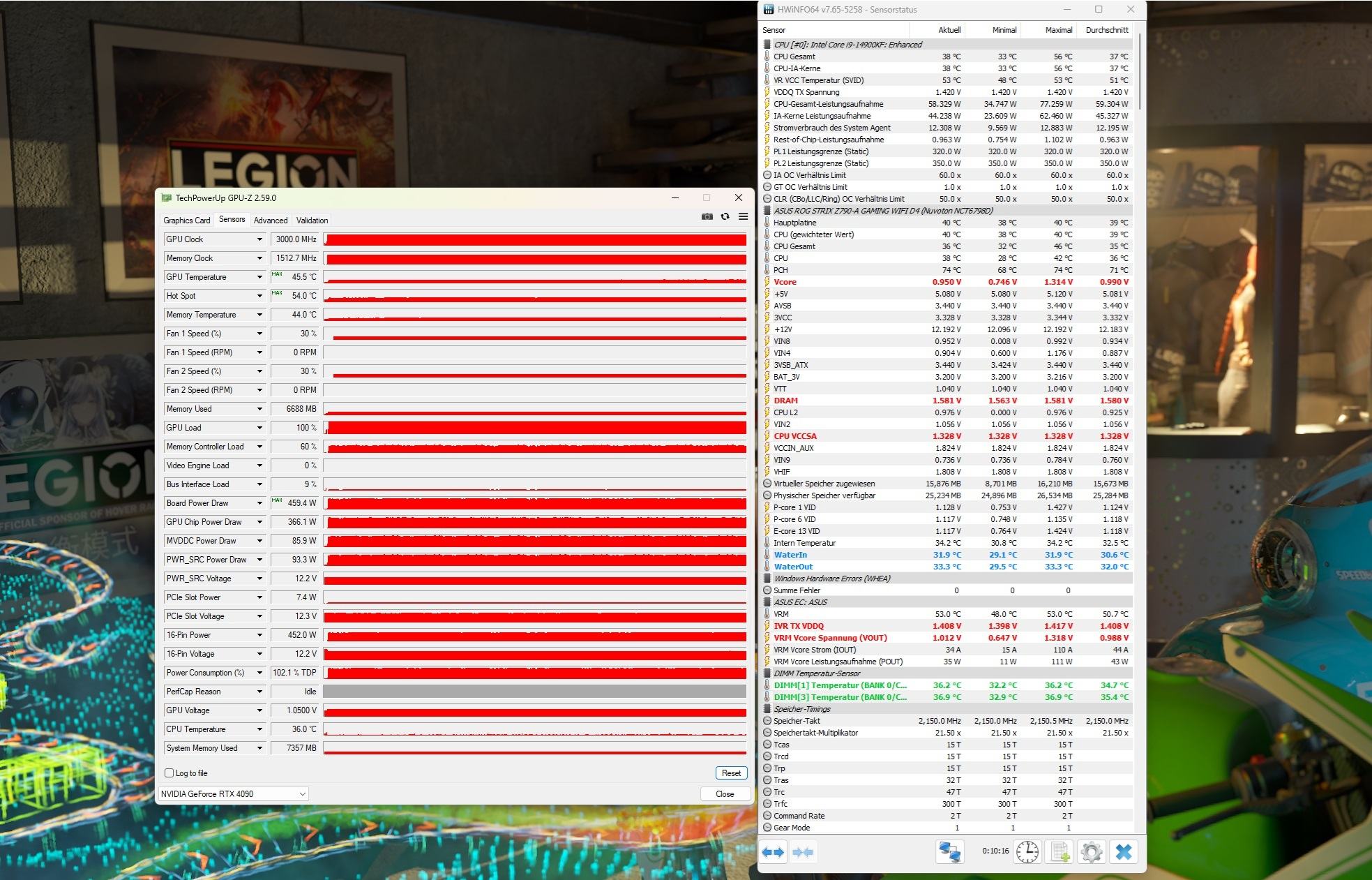This screenshot has height=880, width=1372.
Task: Select VRM Vcore Spannung (VOUT) row
Action: 947,638
